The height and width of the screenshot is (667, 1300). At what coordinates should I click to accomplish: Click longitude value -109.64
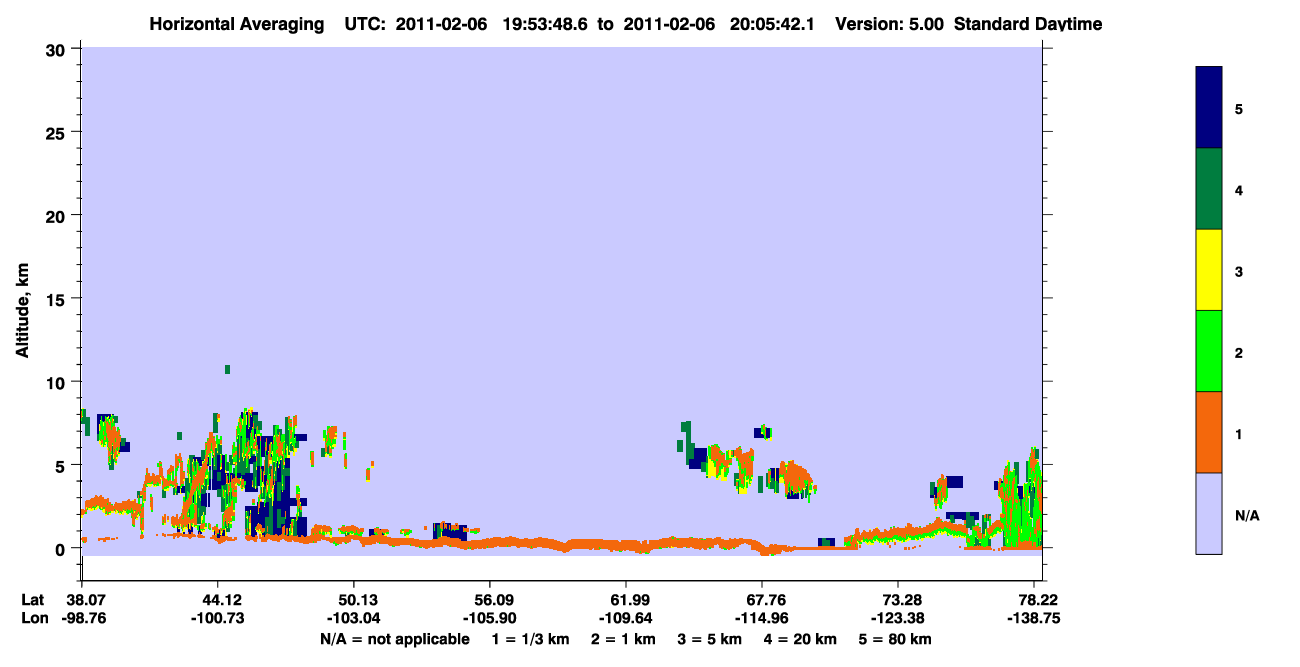click(x=625, y=618)
